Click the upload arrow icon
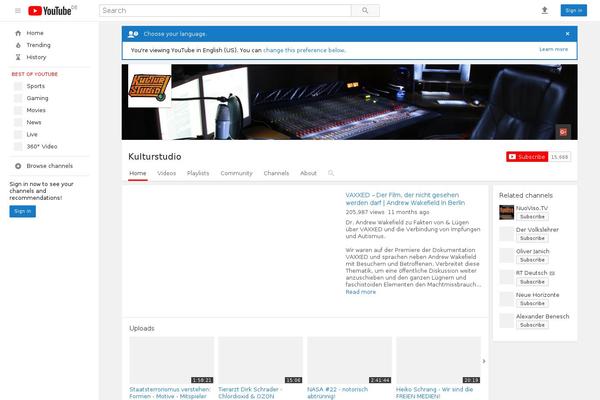The image size is (600, 400). tap(545, 11)
